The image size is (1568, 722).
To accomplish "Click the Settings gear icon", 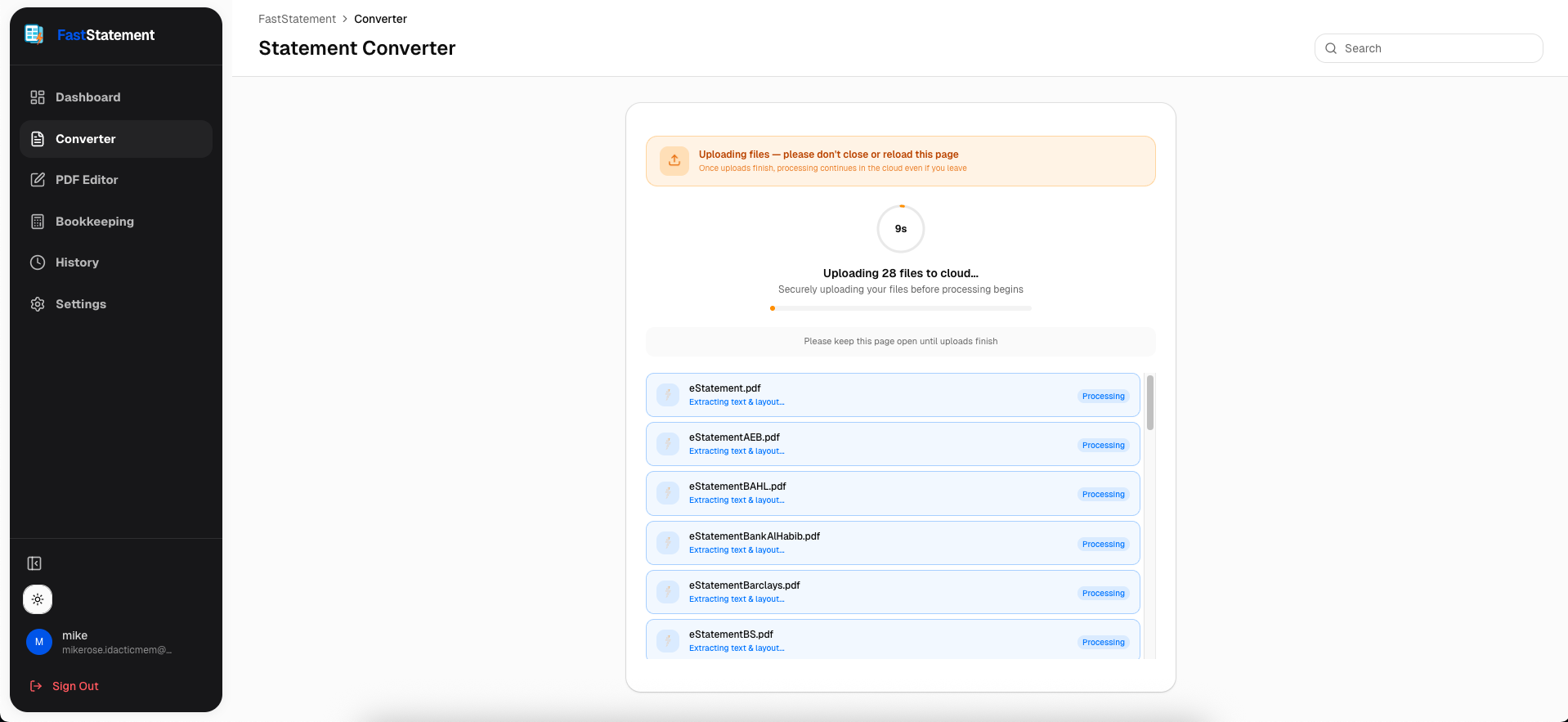I will coord(38,304).
